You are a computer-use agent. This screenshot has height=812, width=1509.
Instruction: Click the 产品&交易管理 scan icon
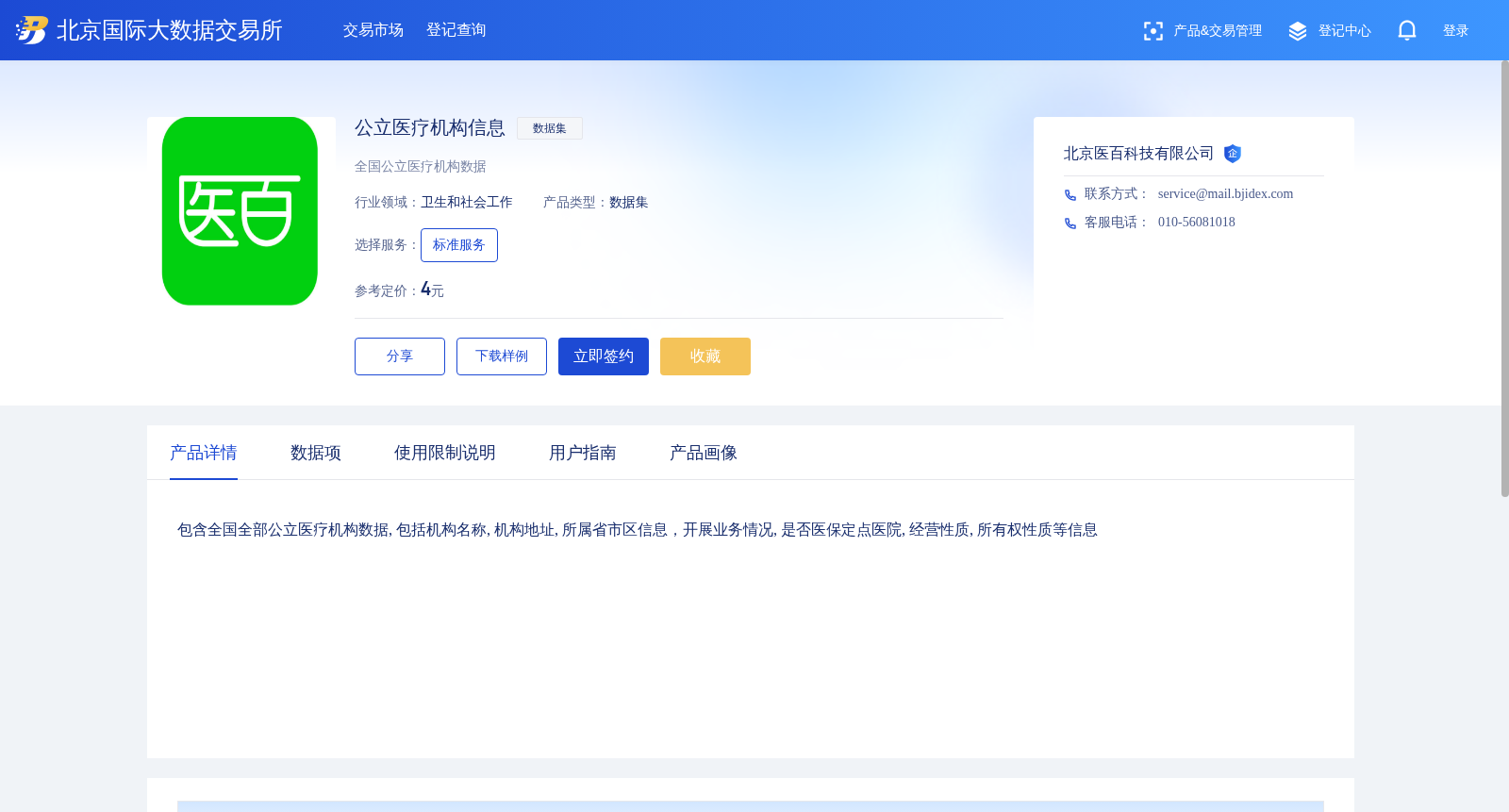[1152, 31]
